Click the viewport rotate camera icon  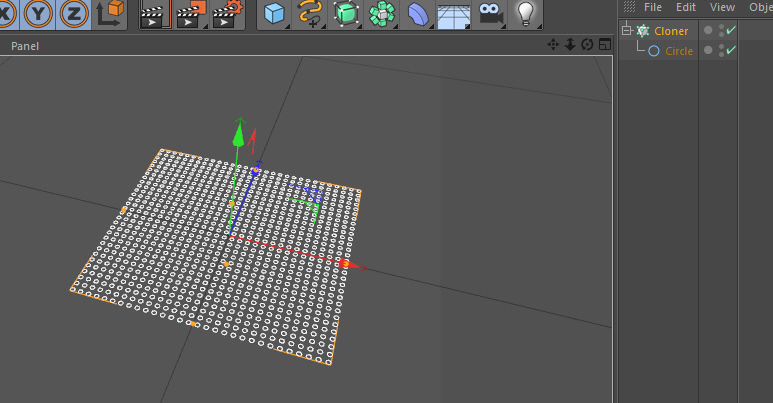point(587,45)
